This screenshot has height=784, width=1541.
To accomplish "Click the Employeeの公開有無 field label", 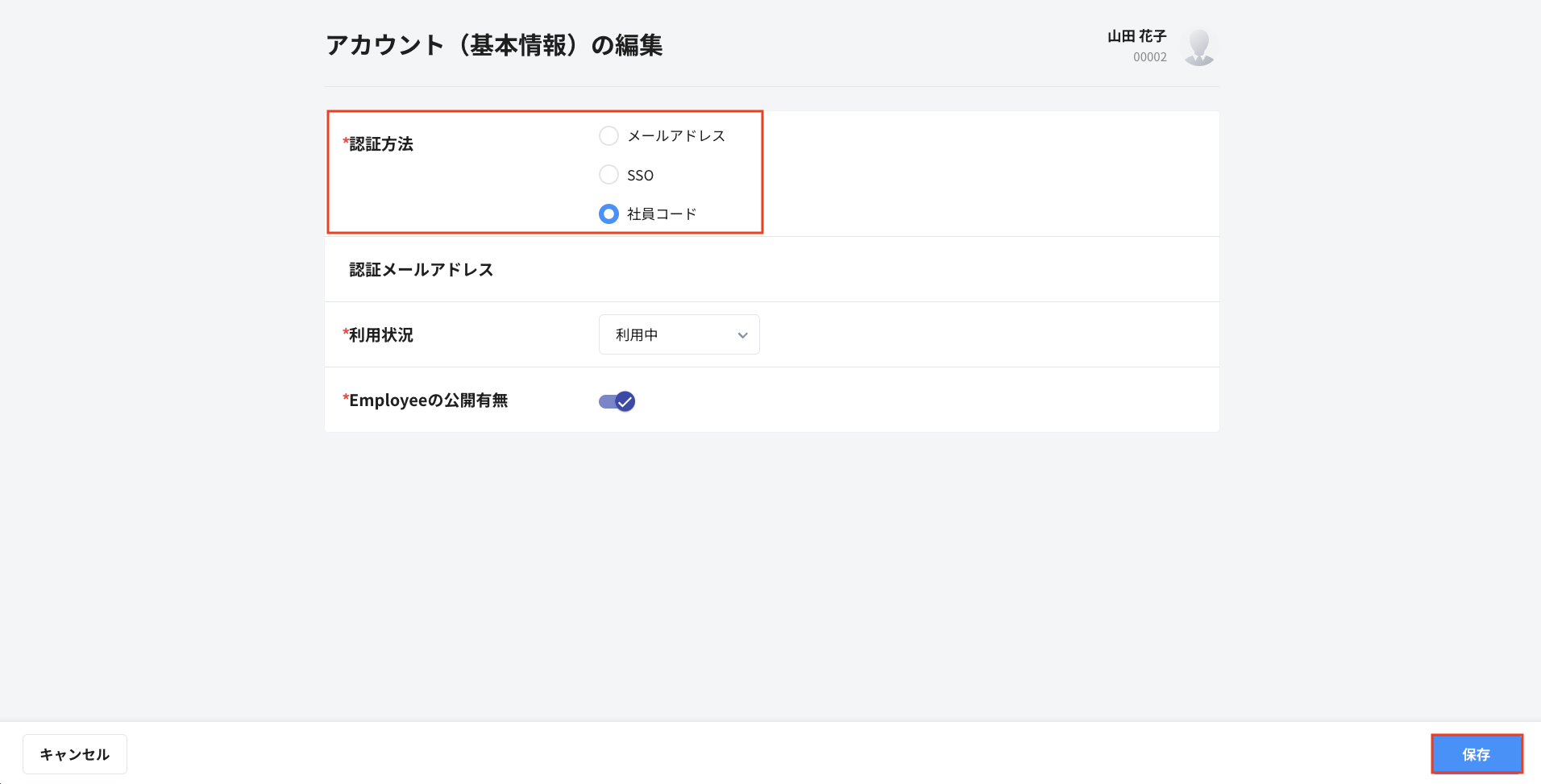I will click(x=428, y=400).
